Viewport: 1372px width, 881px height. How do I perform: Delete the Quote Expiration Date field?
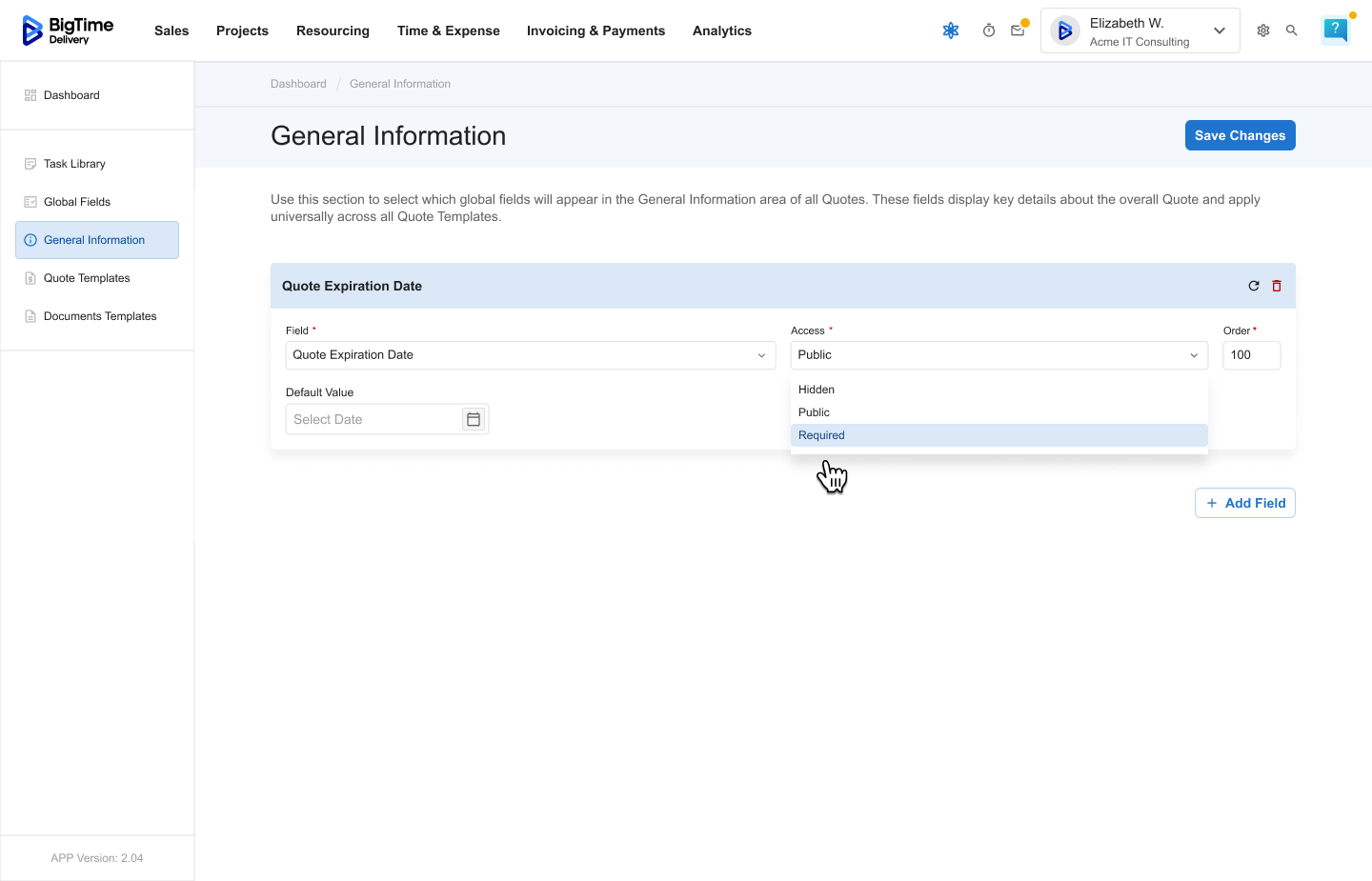coord(1277,286)
